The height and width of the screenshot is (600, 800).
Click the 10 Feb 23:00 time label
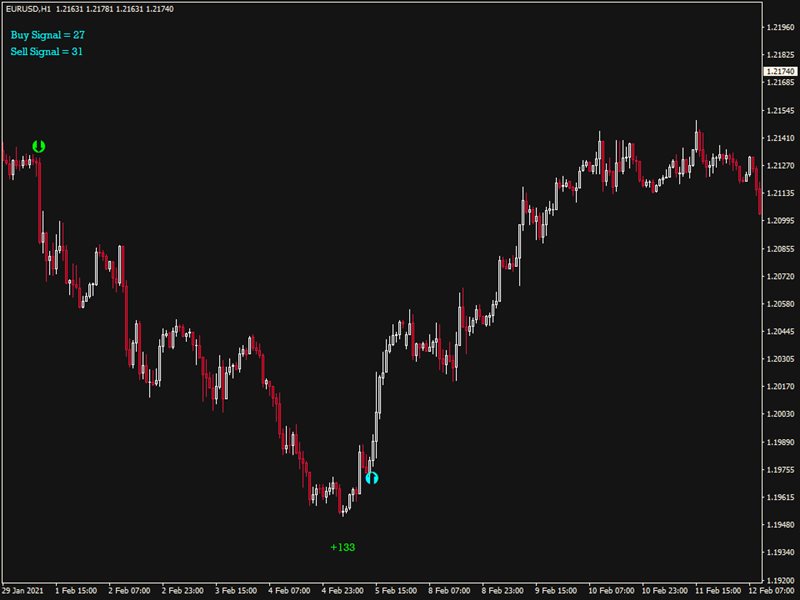[664, 590]
